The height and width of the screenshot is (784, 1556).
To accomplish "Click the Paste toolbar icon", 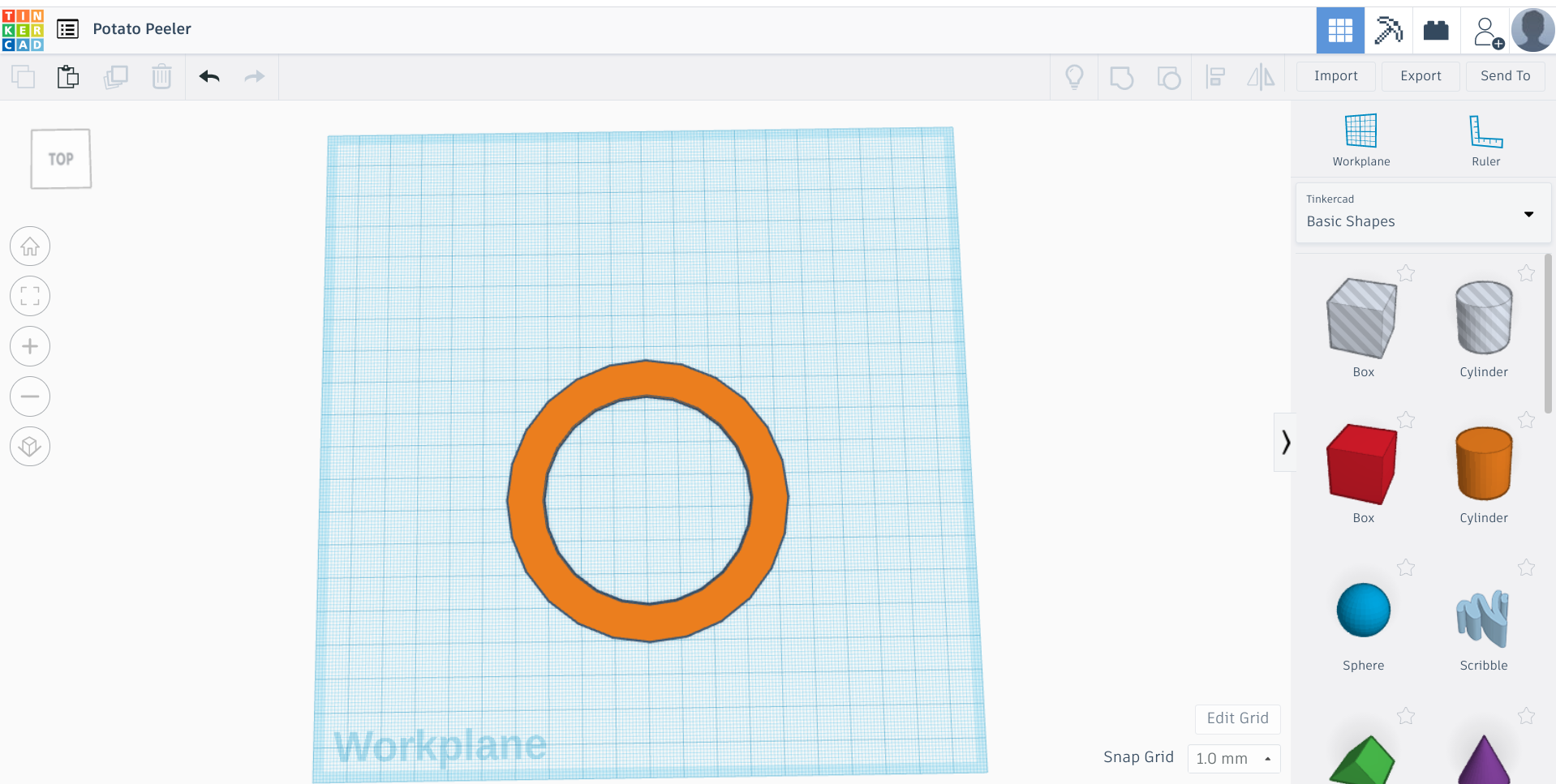I will [x=68, y=77].
